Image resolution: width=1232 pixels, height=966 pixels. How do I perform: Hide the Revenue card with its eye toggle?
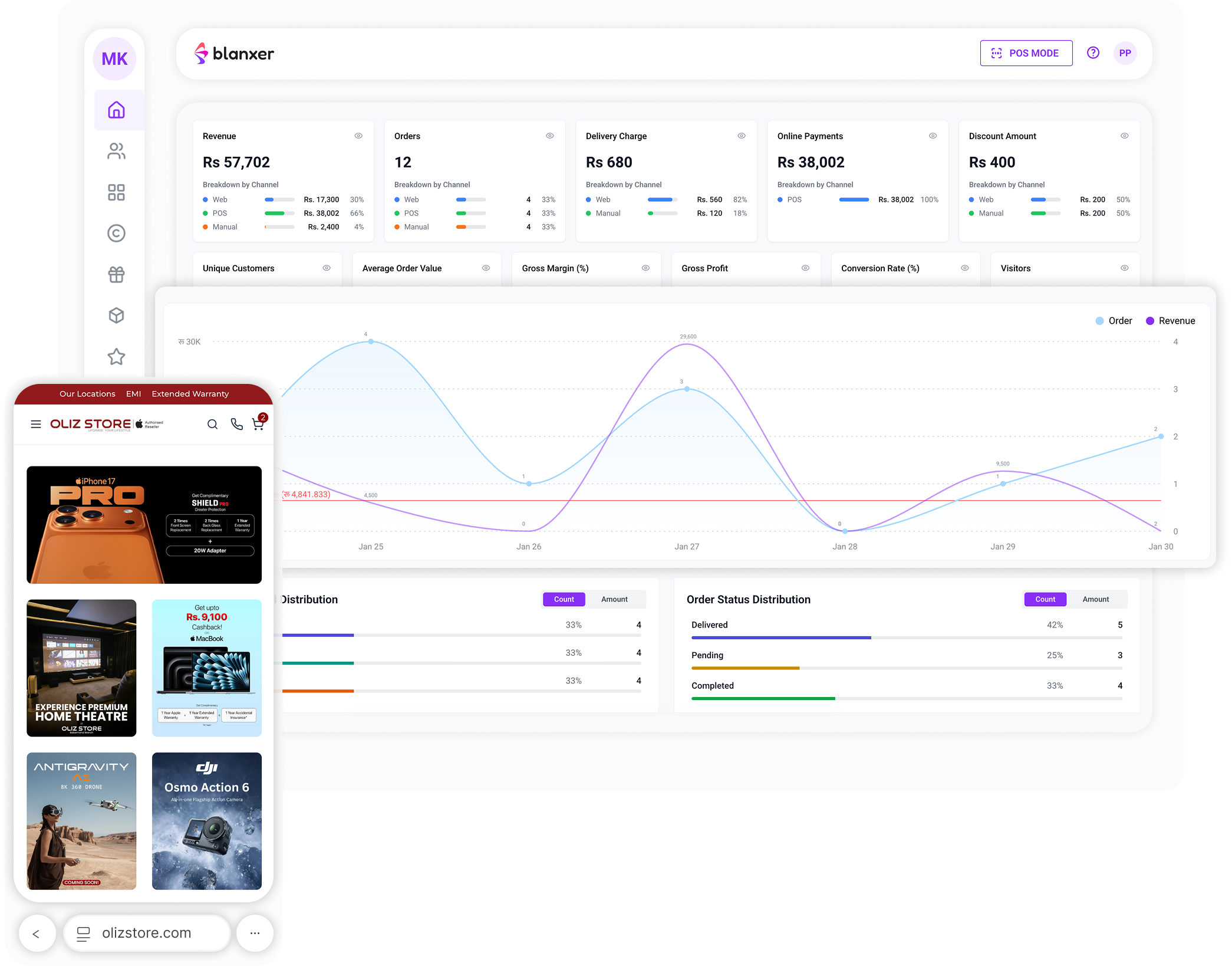358,136
